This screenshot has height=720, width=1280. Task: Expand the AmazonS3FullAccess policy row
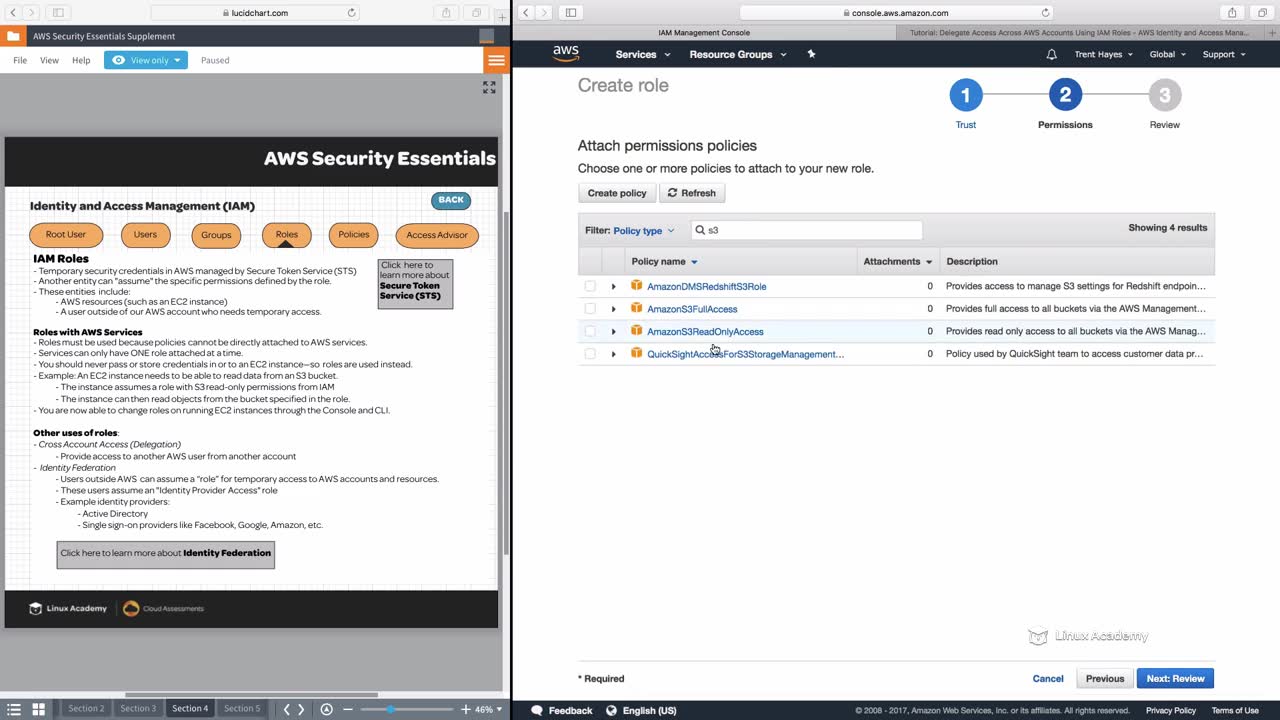[614, 309]
